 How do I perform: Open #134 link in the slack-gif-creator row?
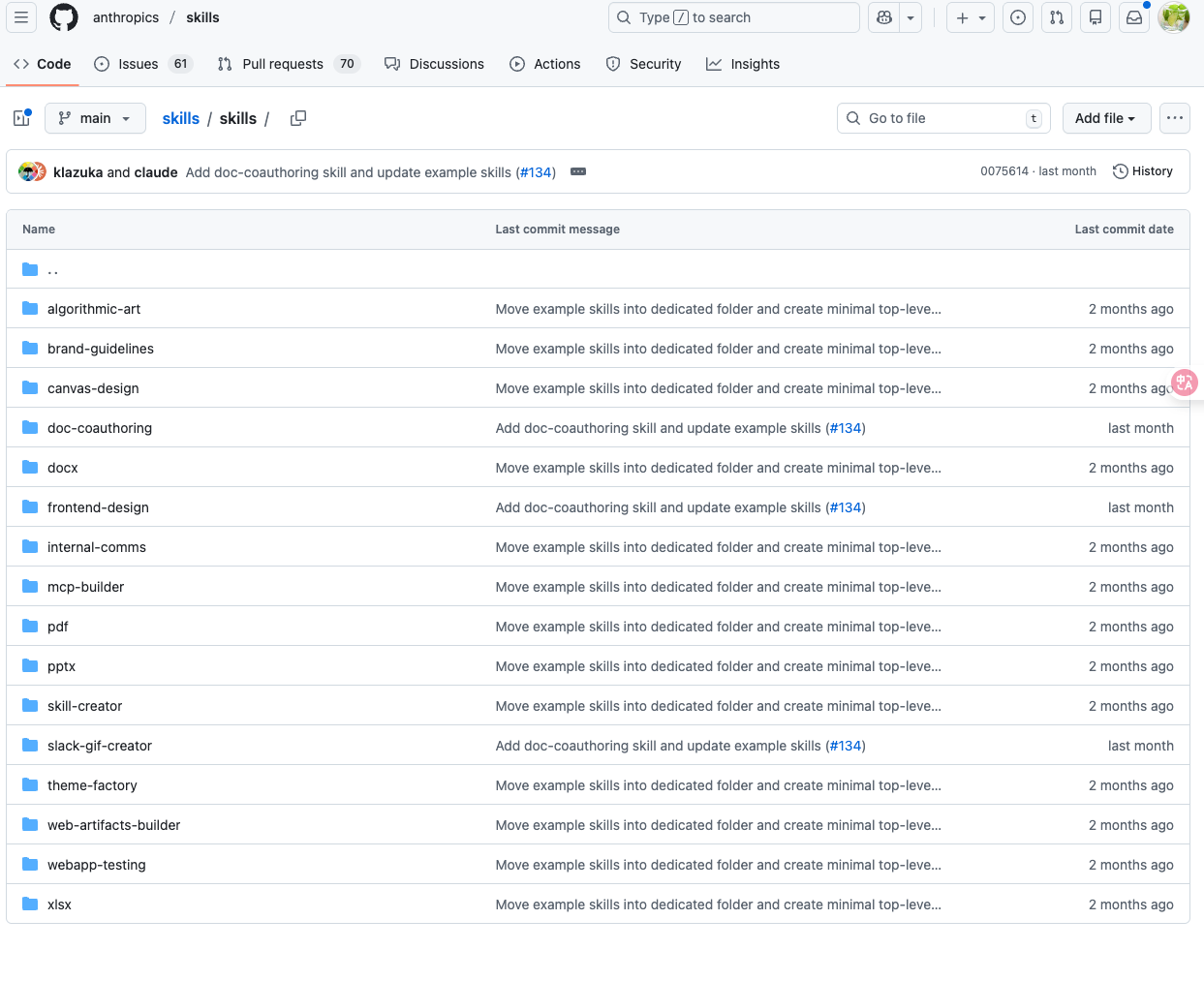(846, 746)
